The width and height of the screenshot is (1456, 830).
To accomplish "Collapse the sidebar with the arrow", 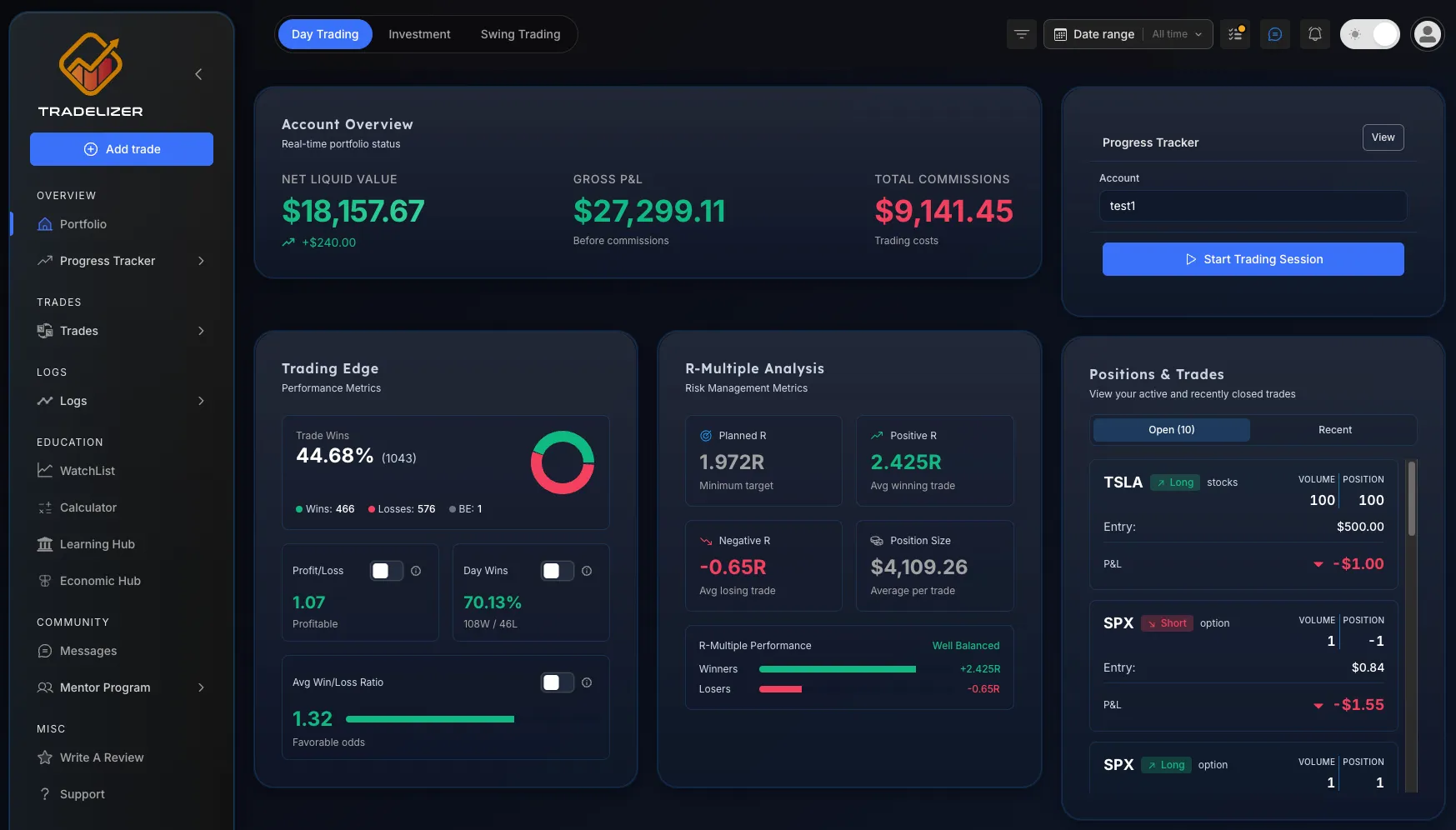I will pyautogui.click(x=198, y=74).
